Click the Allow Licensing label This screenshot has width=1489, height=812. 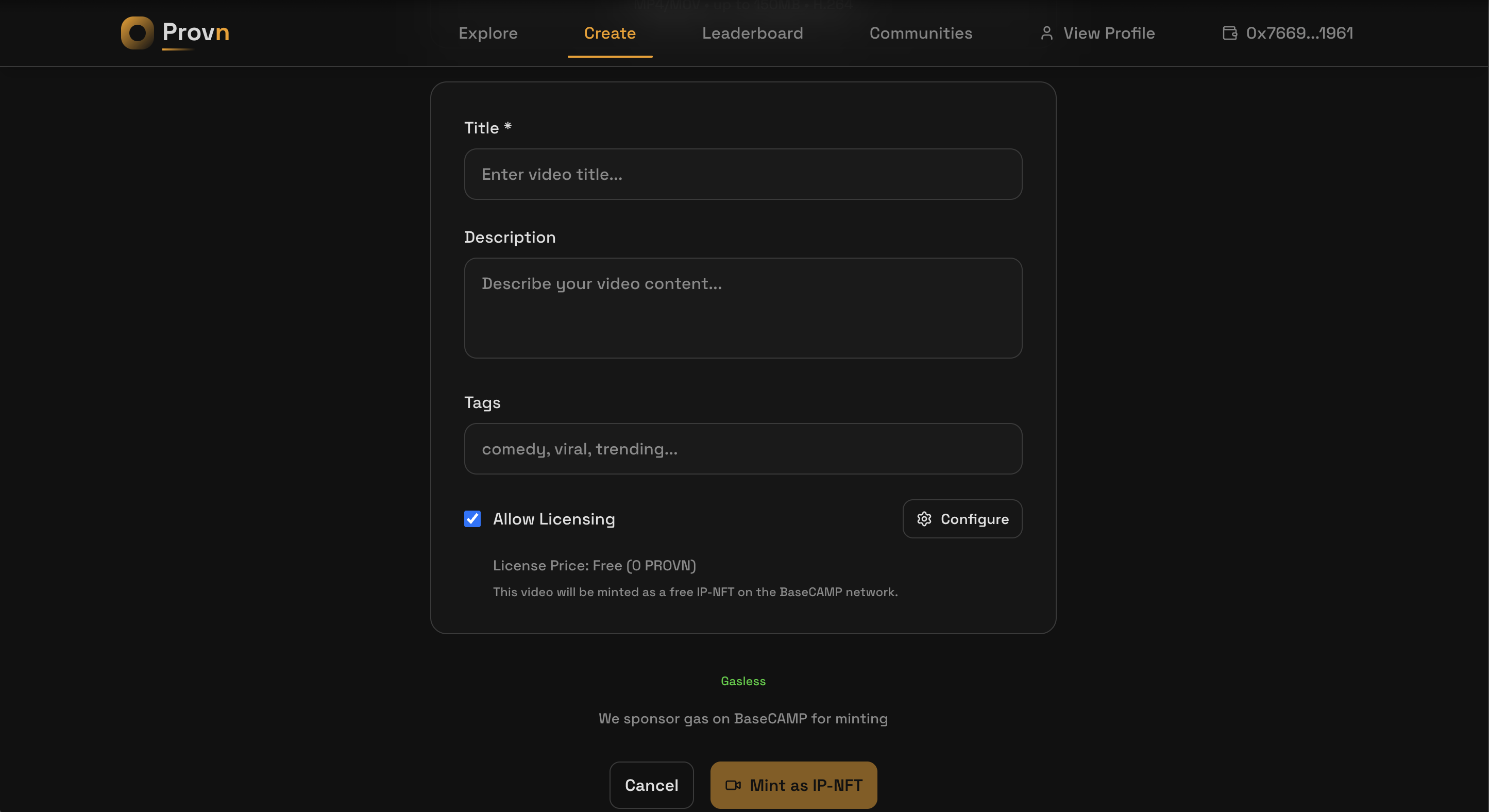(x=553, y=519)
